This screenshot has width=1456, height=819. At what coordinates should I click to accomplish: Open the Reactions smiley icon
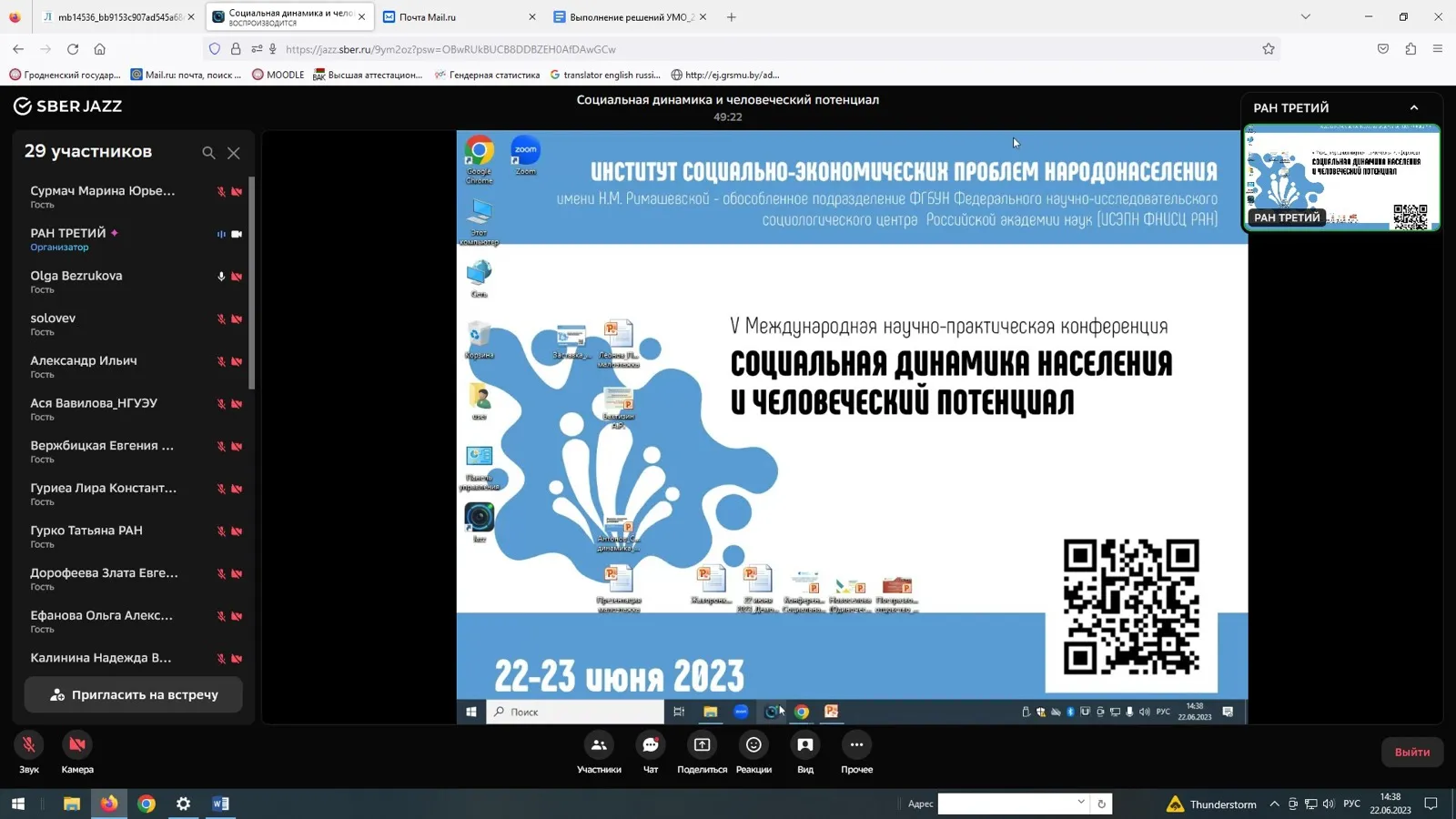pos(753,745)
